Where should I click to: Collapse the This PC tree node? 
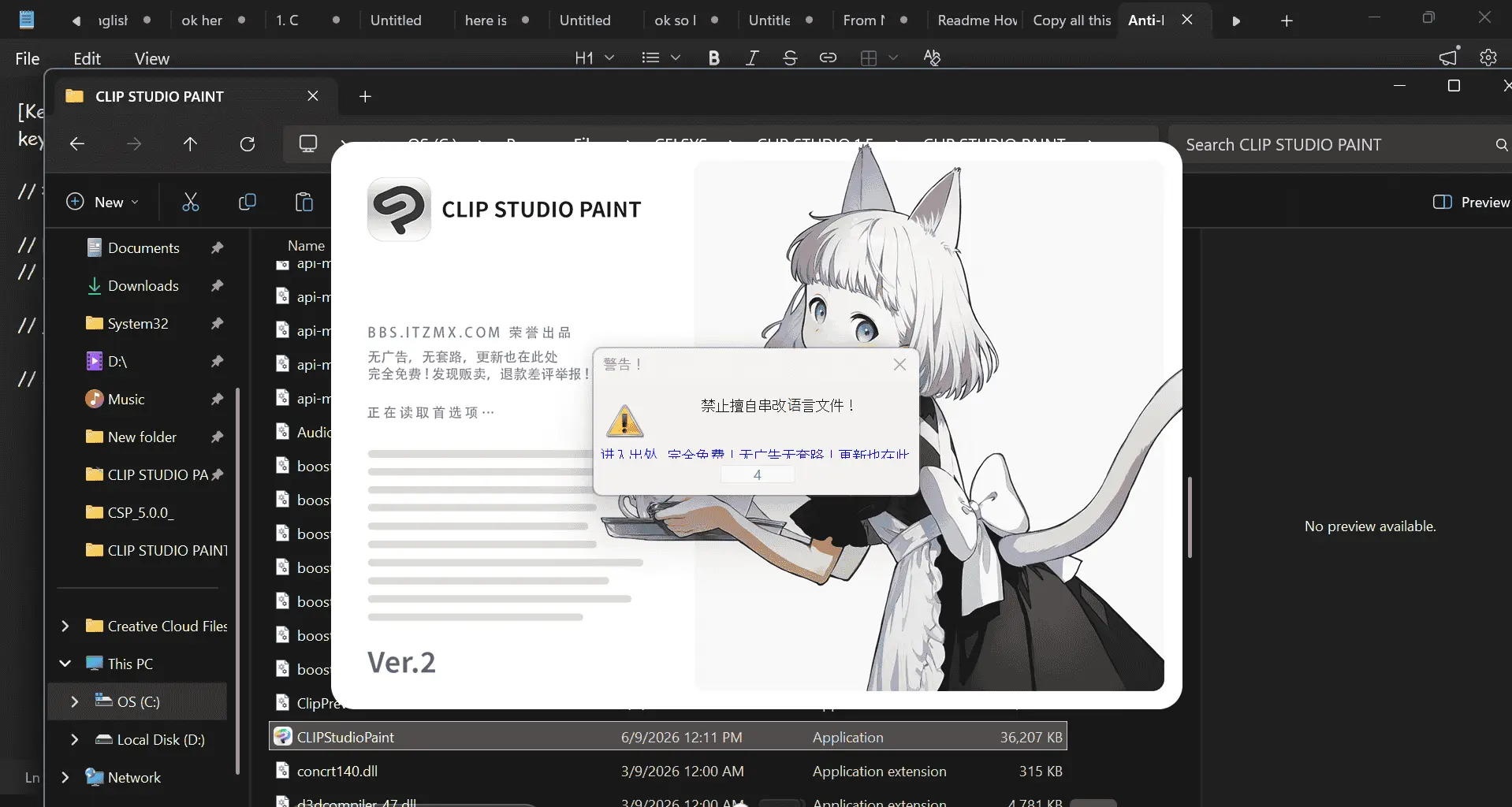65,664
